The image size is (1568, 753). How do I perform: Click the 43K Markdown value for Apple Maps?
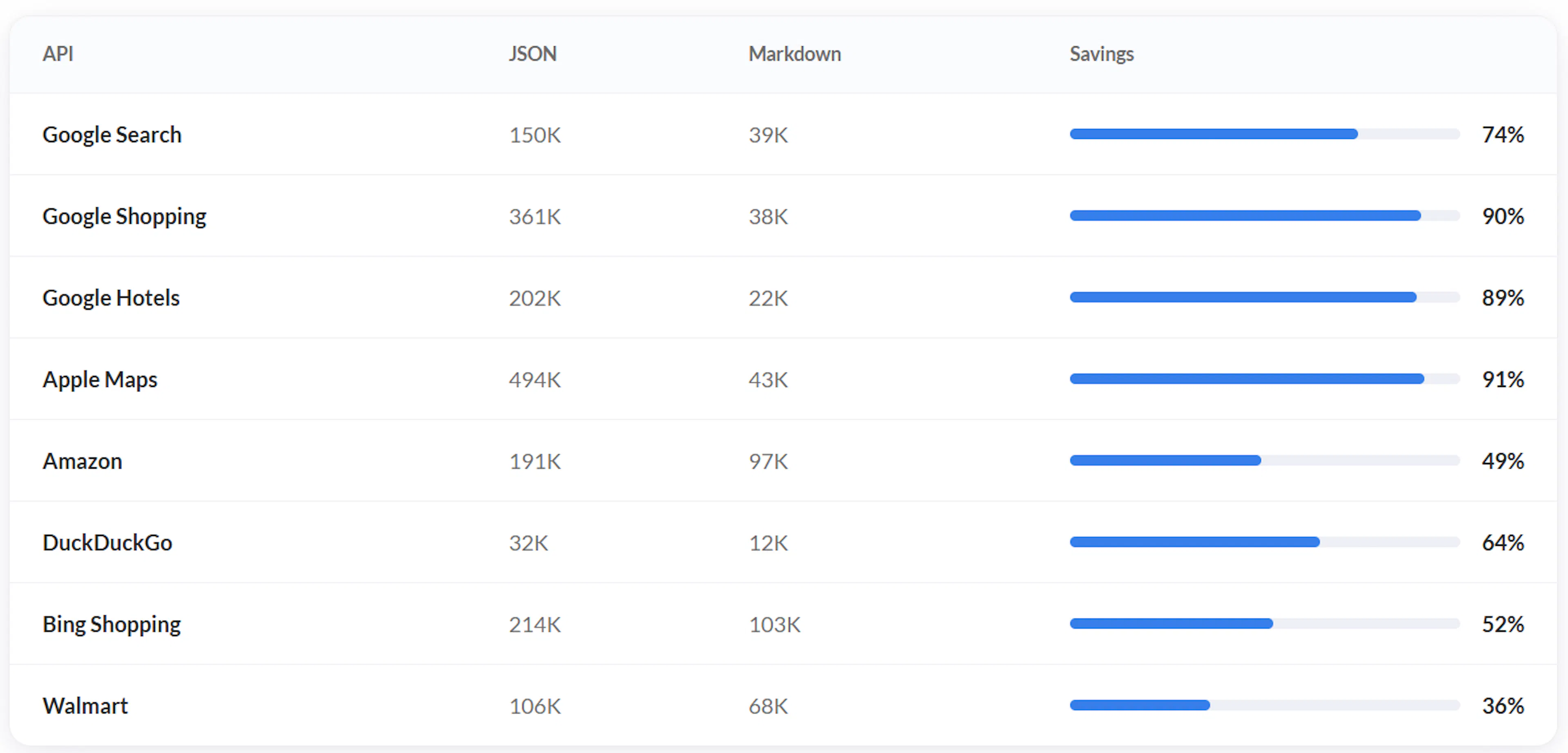(x=768, y=380)
